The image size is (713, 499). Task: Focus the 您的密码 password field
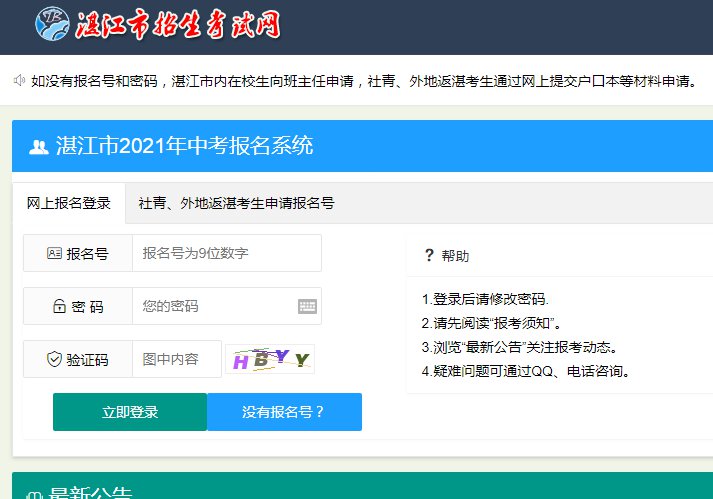click(227, 306)
